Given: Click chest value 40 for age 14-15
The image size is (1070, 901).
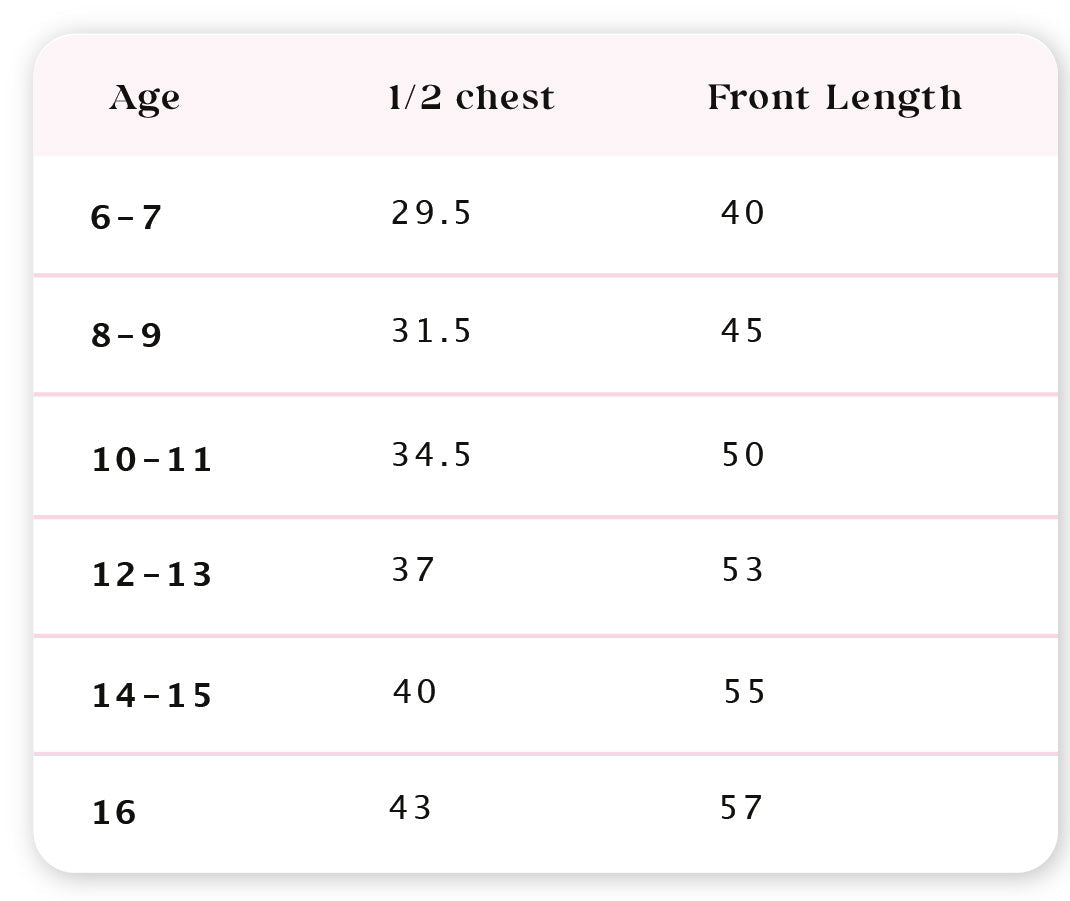Looking at the screenshot, I should click(415, 692).
